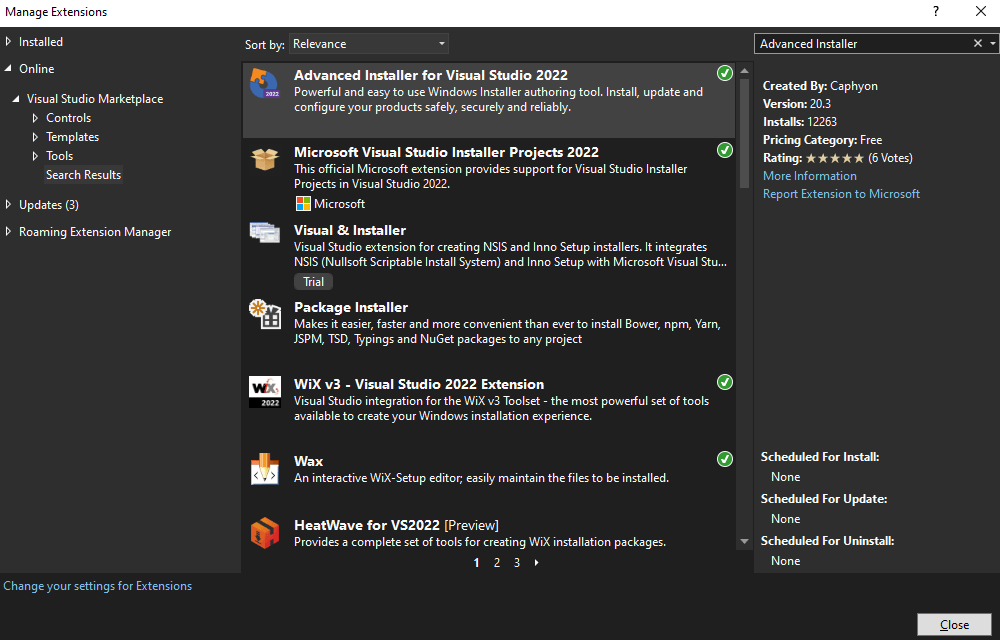Select the Package Installer extension title
This screenshot has width=1000, height=640.
pyautogui.click(x=351, y=307)
